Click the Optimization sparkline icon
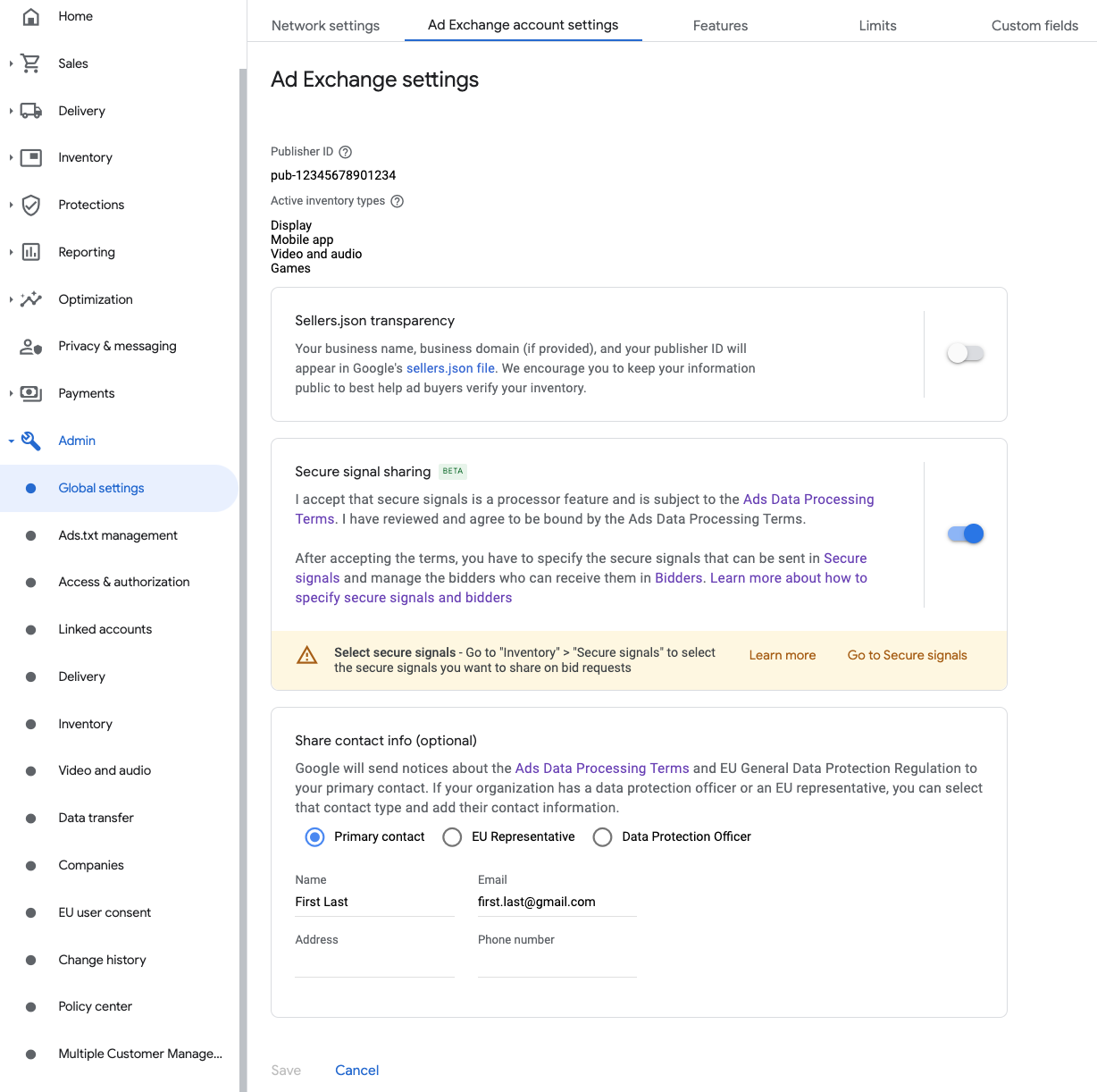Viewport: 1097px width, 1092px height. (31, 299)
